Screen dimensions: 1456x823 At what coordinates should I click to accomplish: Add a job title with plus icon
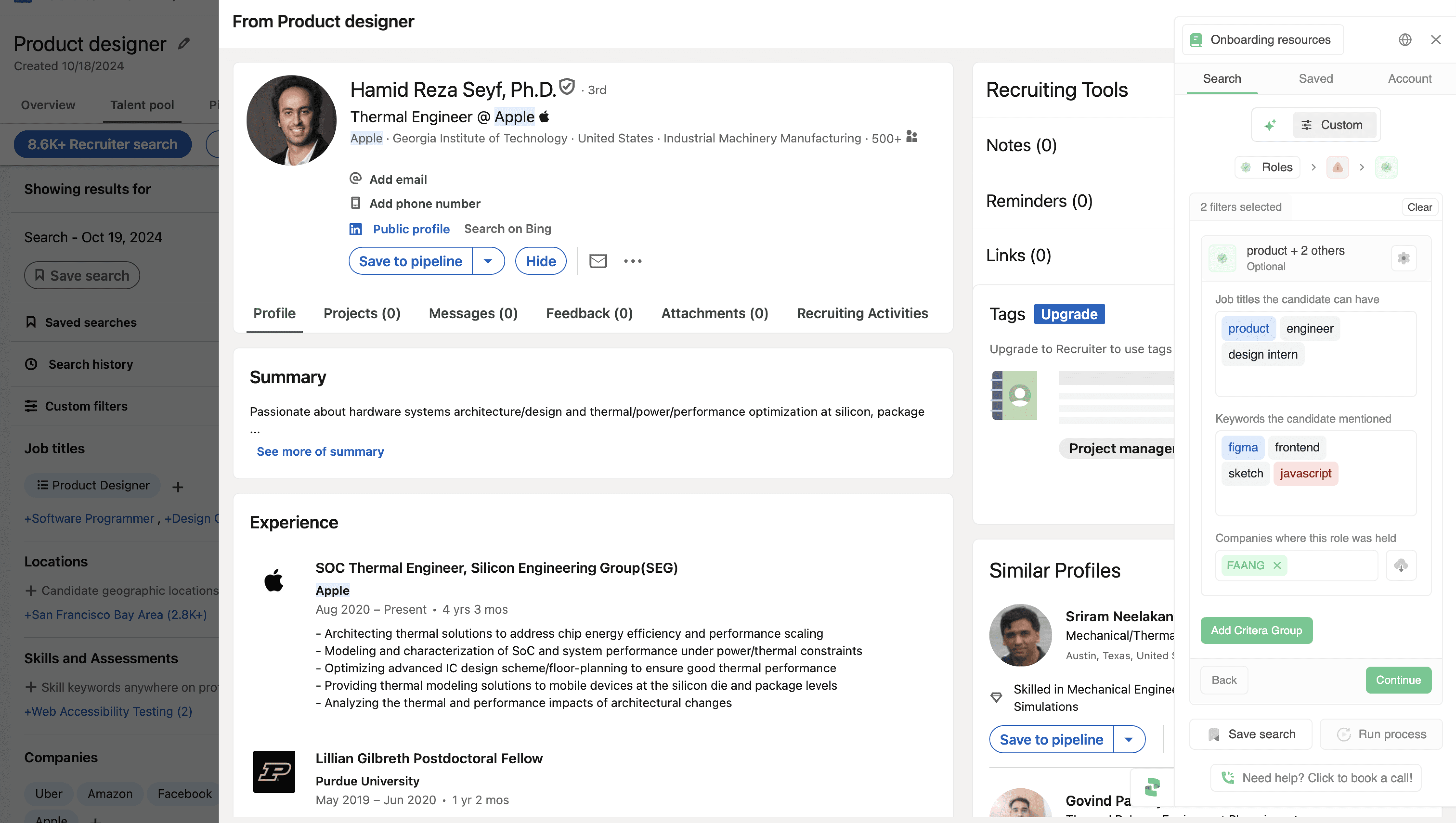178,487
